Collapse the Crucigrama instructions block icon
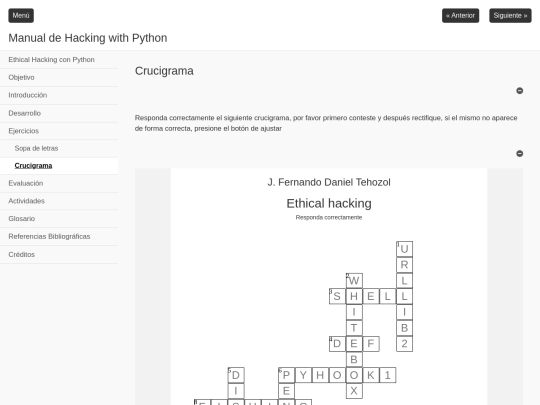Viewport: 540px width, 405px height. coord(520,91)
